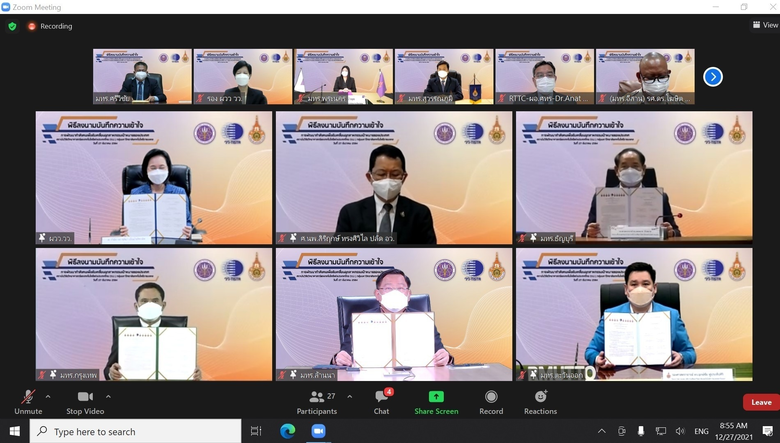This screenshot has height=443, width=780.
Task: Click the green encryption shield icon
Action: [x=12, y=26]
